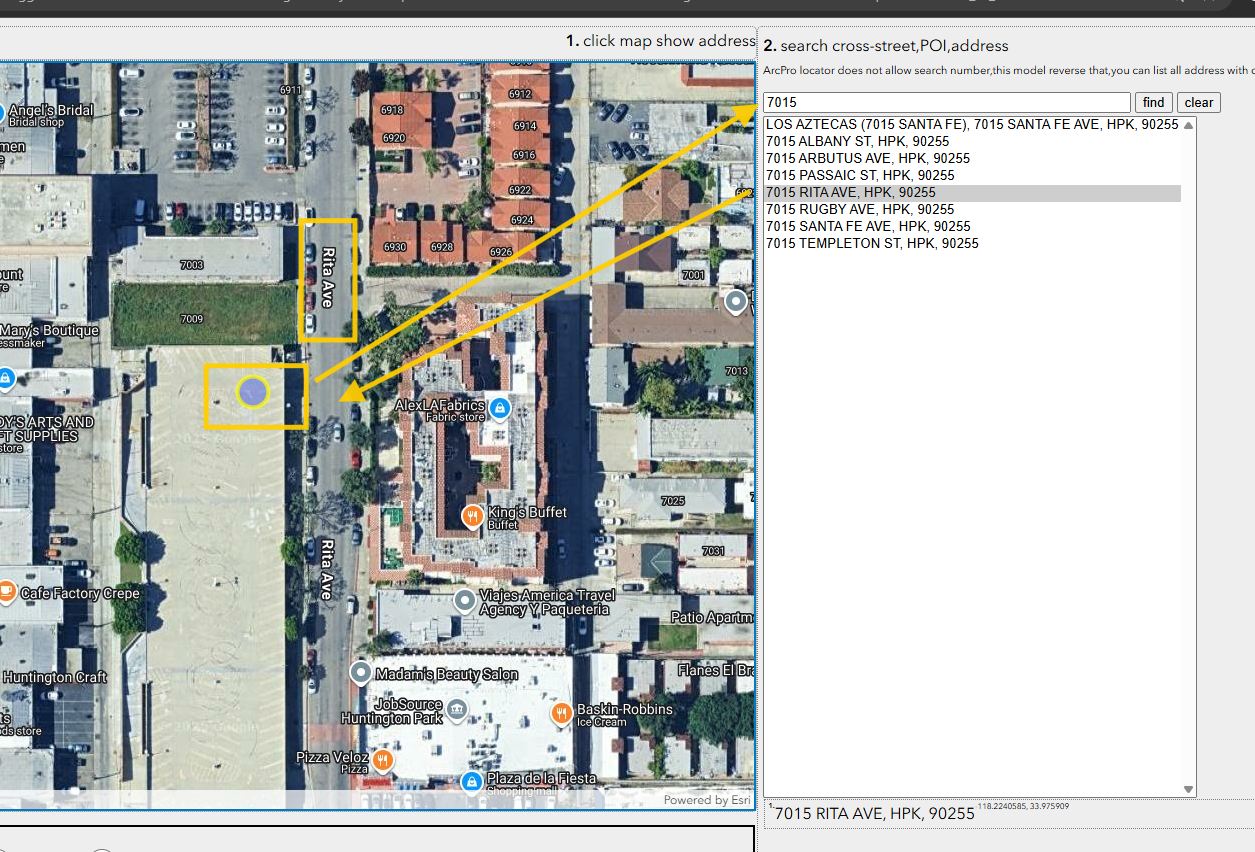Open the Powered by Esri link

pos(706,800)
